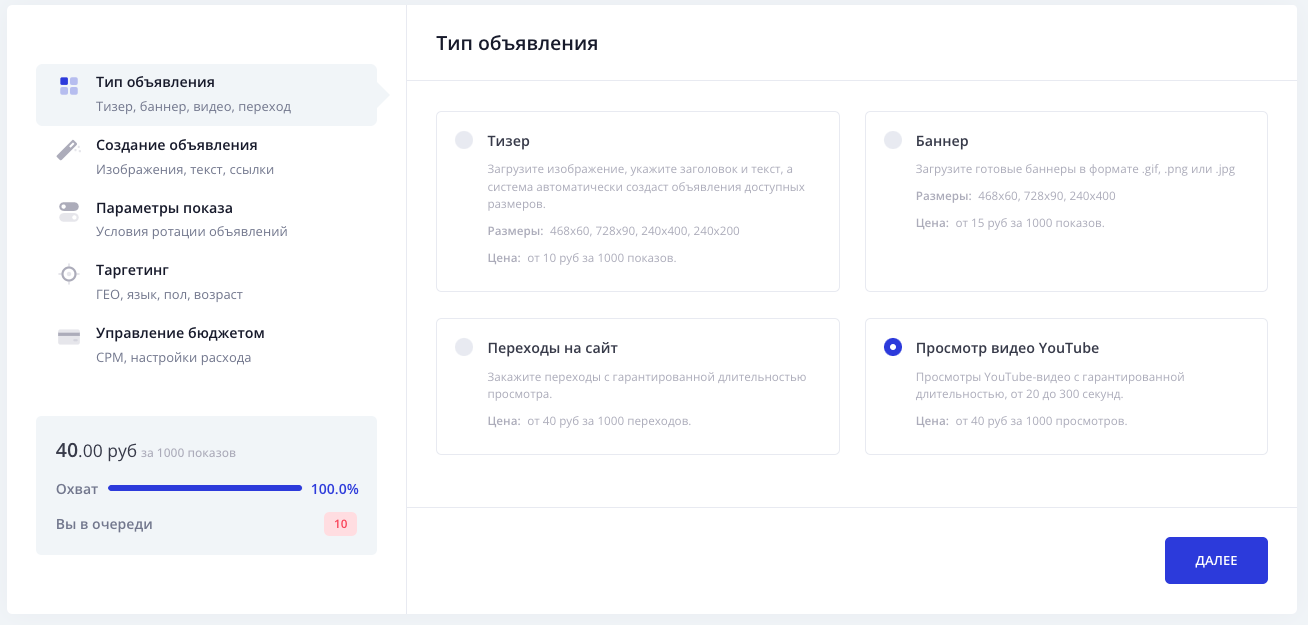
Task: Click the red queue badge showing 10
Action: [x=340, y=524]
